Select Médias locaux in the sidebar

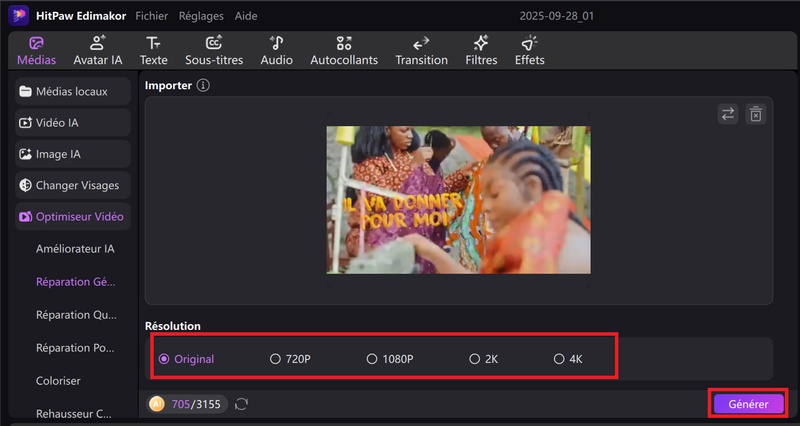coord(73,92)
